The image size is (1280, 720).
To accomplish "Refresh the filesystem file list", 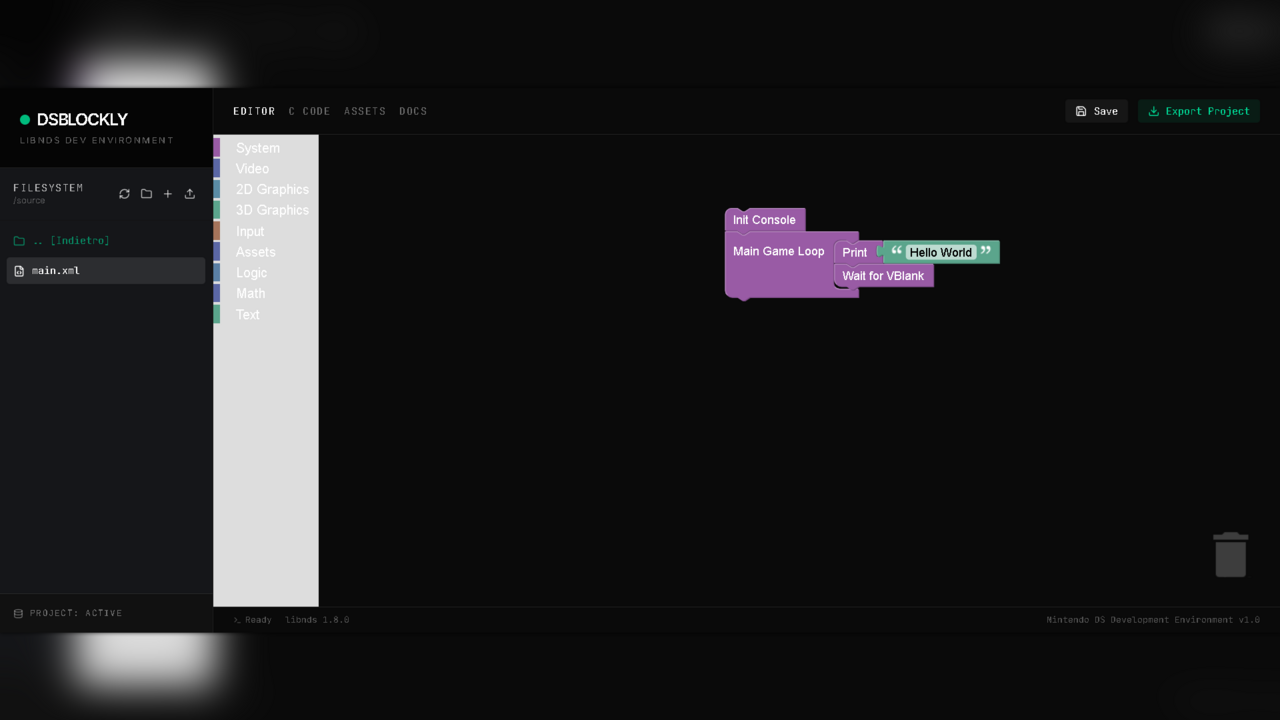I will pos(124,194).
